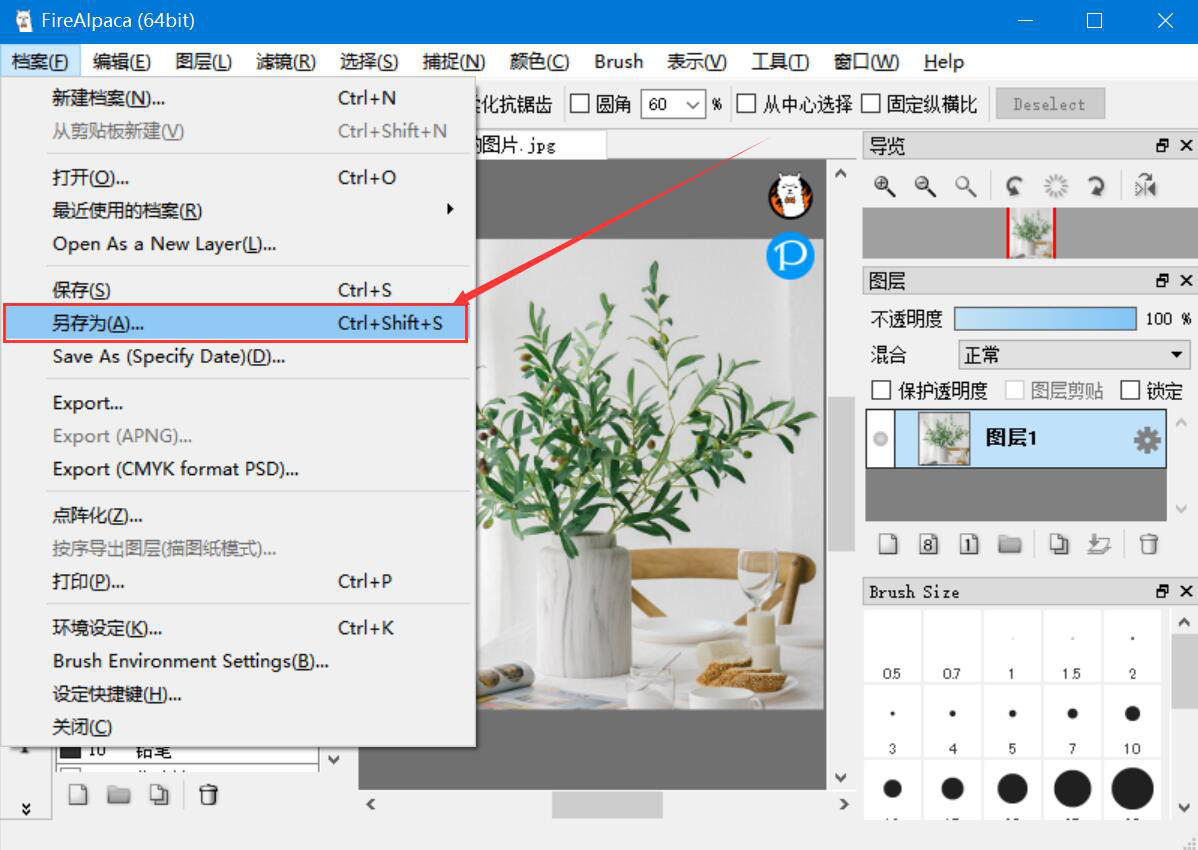
Task: Click the canvas horizontal scroll right arrow
Action: (843, 804)
